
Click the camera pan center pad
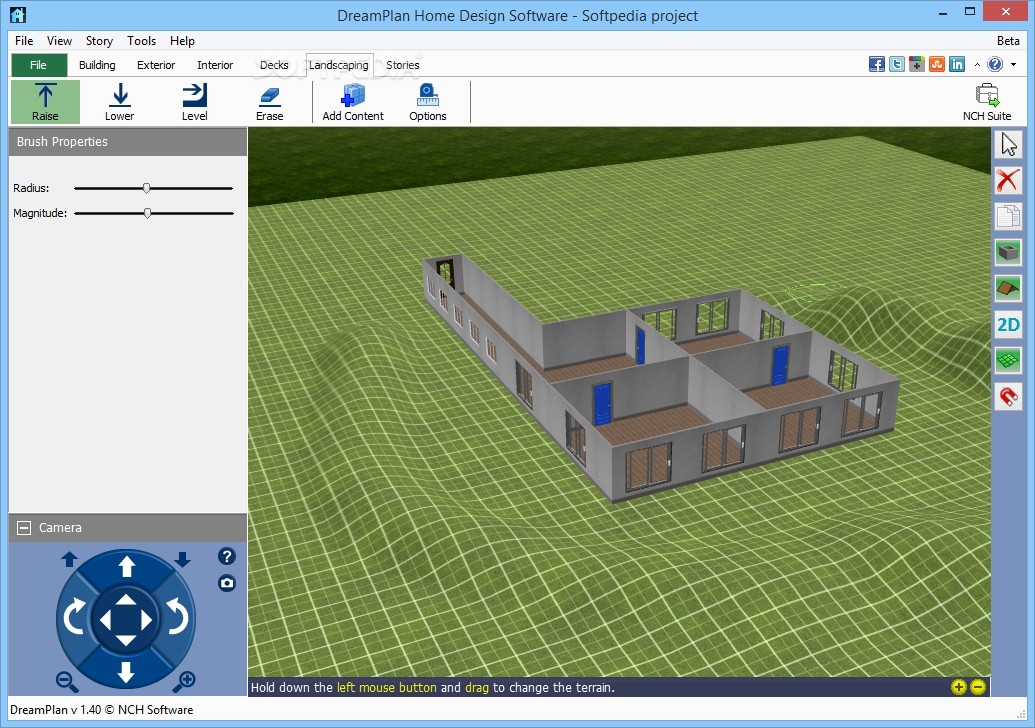click(126, 620)
